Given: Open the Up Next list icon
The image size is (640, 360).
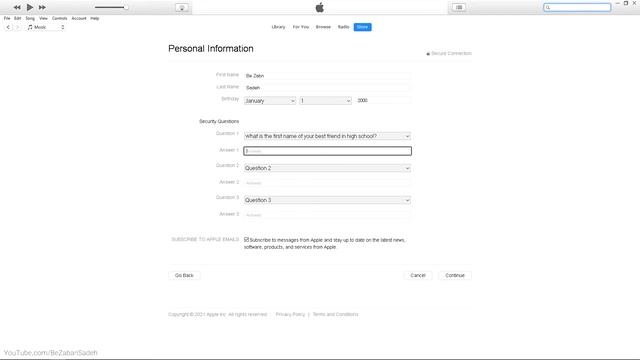Looking at the screenshot, I should 459,7.
